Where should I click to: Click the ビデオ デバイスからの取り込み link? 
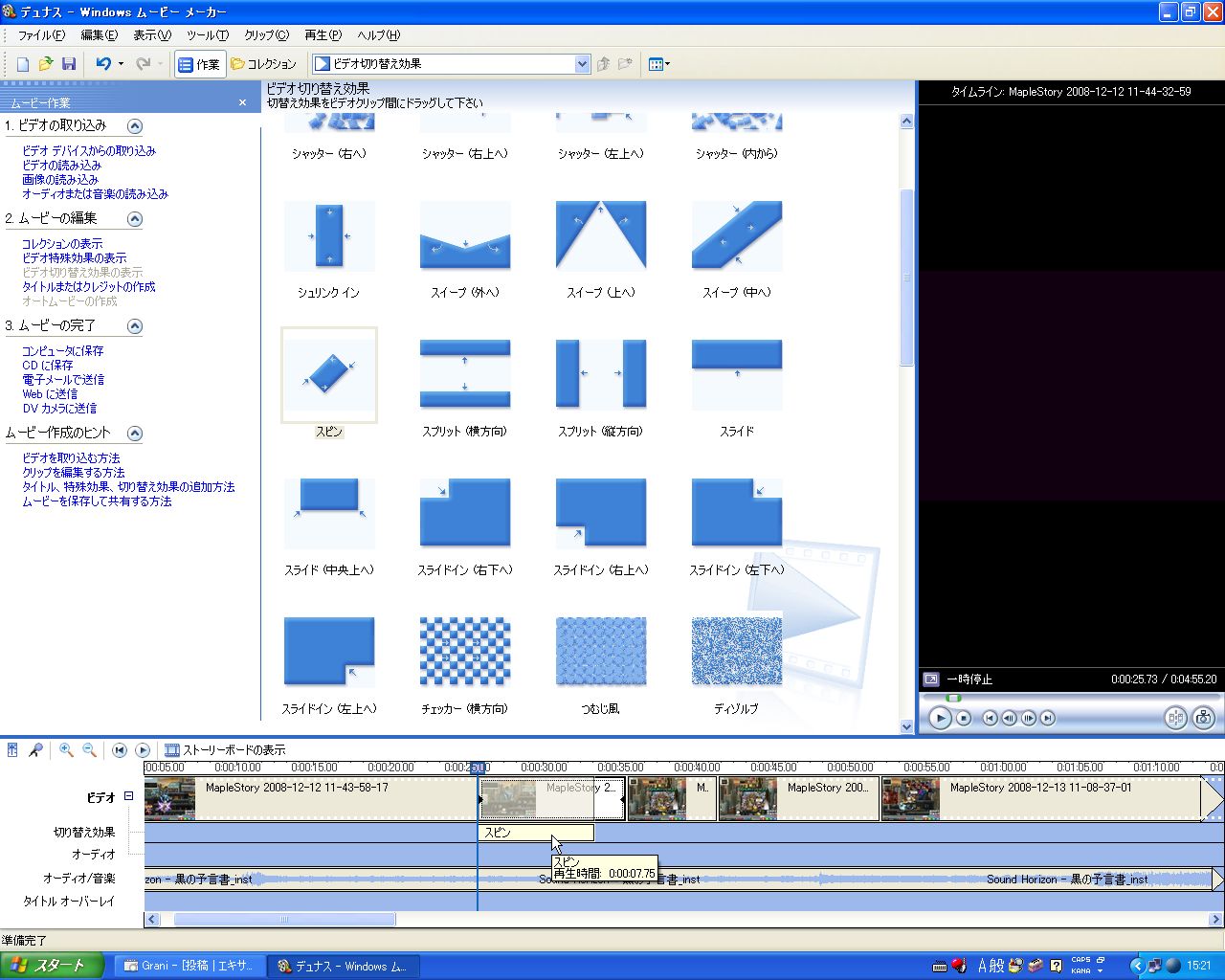pos(89,151)
